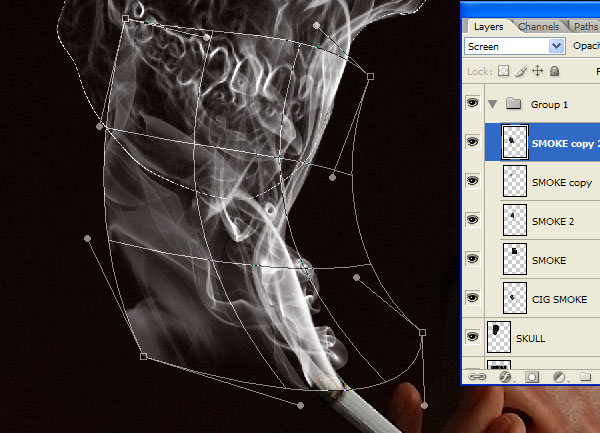
Task: Select the layer named SMOKE copy
Action: pyautogui.click(x=562, y=183)
